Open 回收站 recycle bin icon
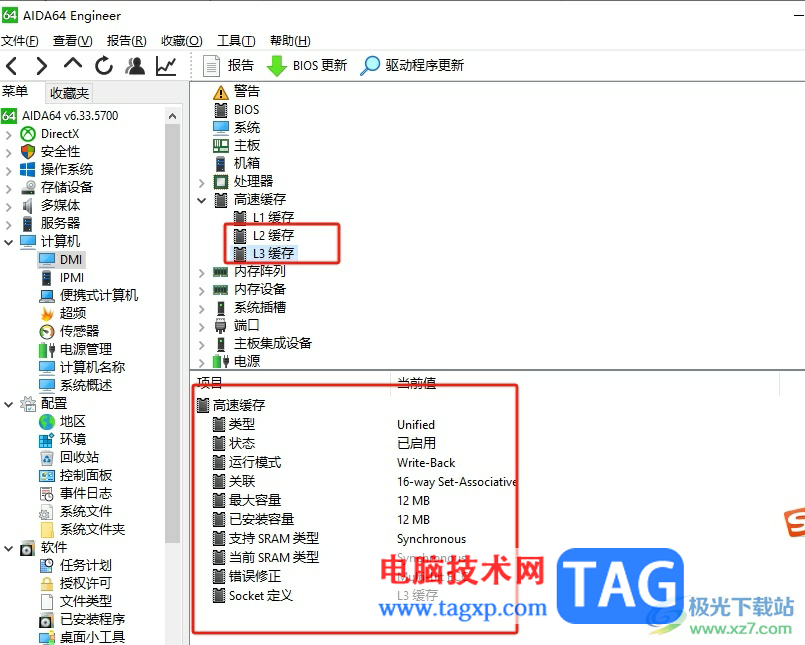Viewport: 805px width, 645px height. pos(47,458)
